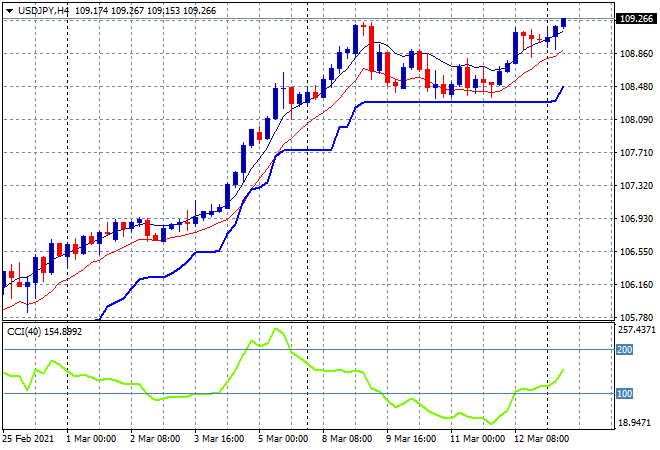Click the USDJPY,H4 chart title

(43, 10)
